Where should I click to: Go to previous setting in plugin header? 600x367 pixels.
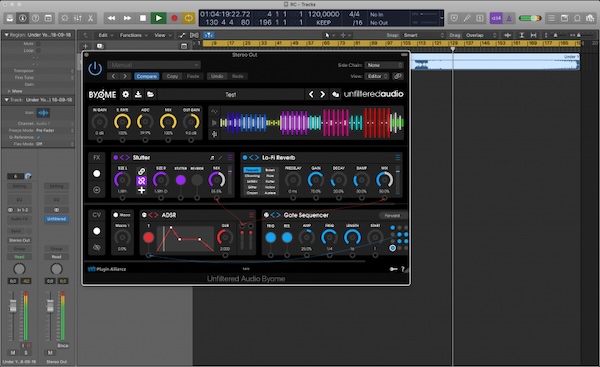coord(113,76)
